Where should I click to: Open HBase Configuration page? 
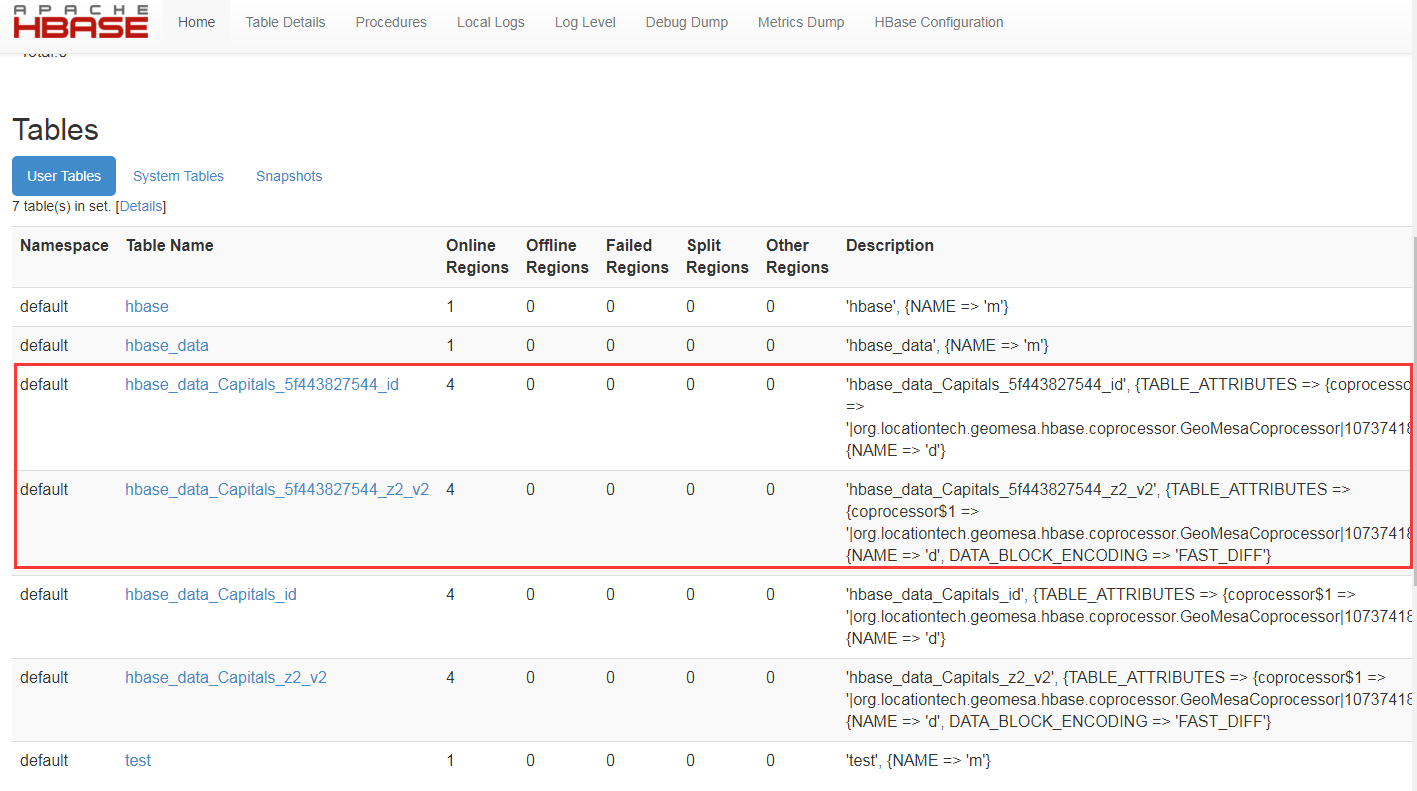[x=939, y=22]
